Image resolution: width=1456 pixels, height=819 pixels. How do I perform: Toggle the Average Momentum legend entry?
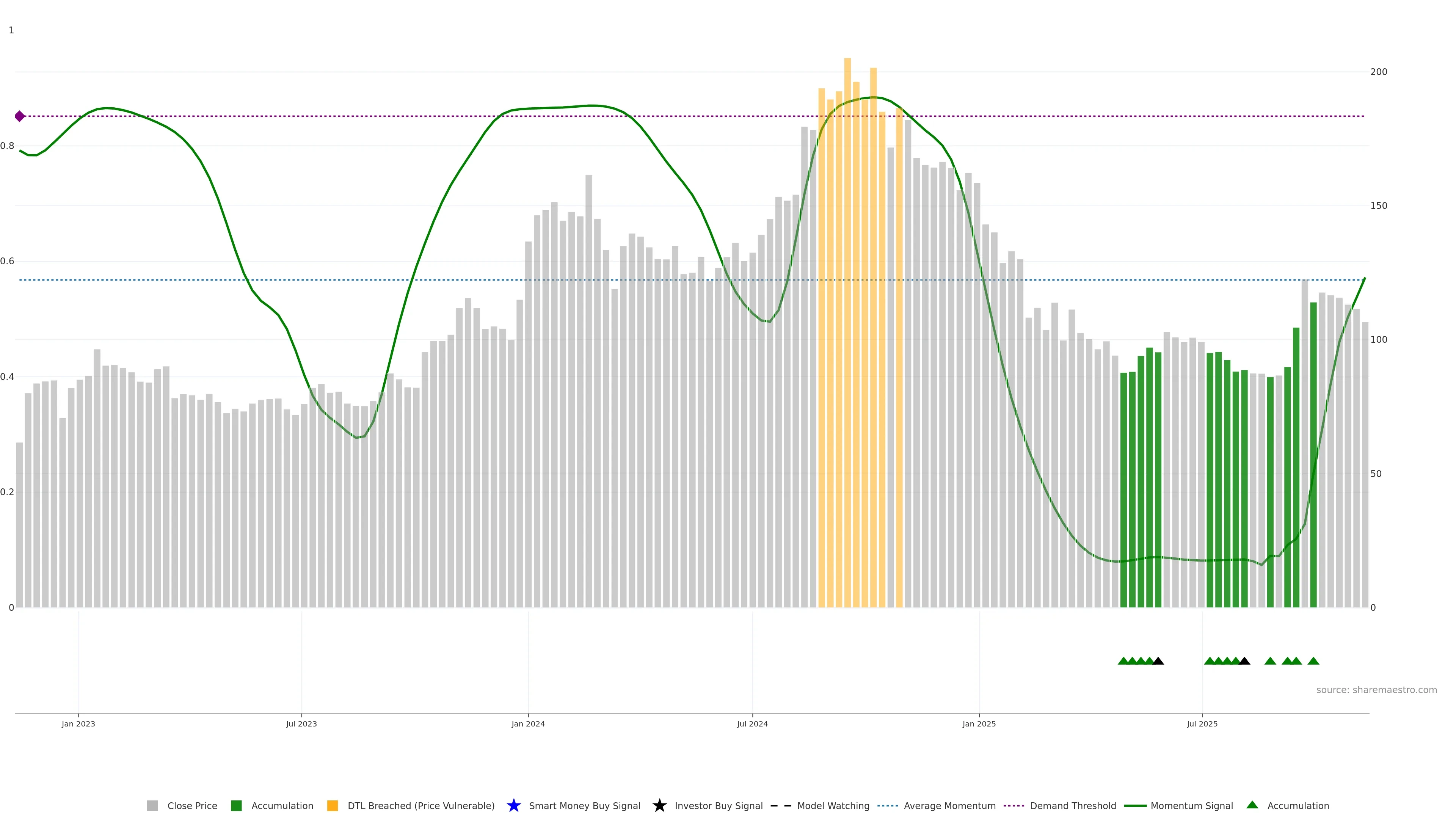[x=949, y=805]
